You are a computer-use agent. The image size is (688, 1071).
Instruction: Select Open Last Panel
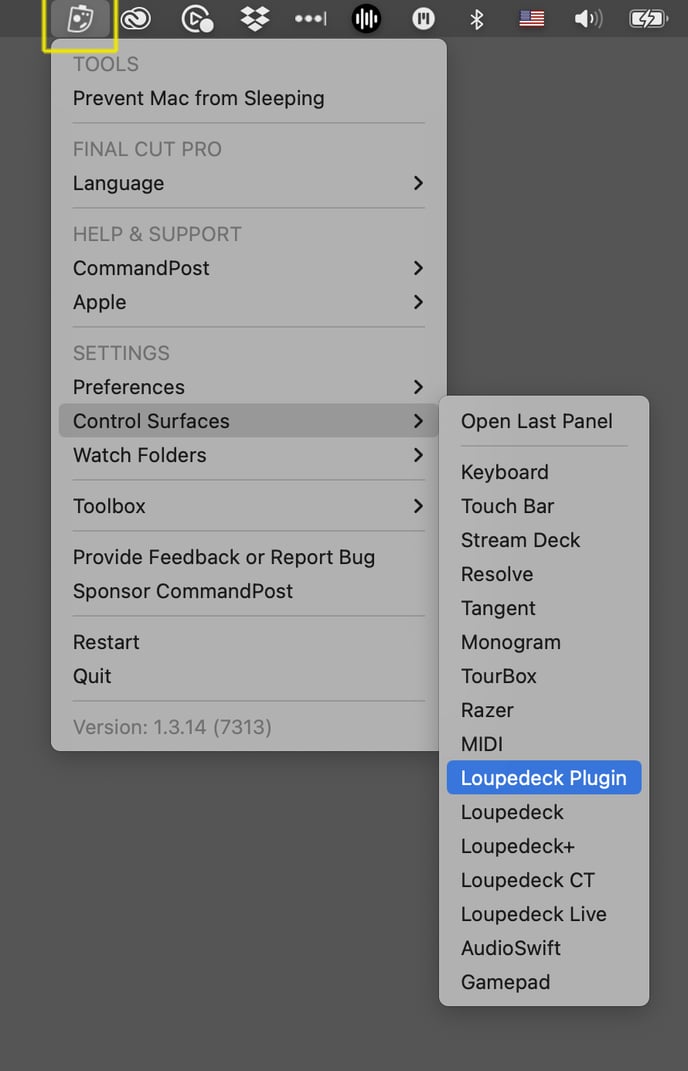pos(536,422)
